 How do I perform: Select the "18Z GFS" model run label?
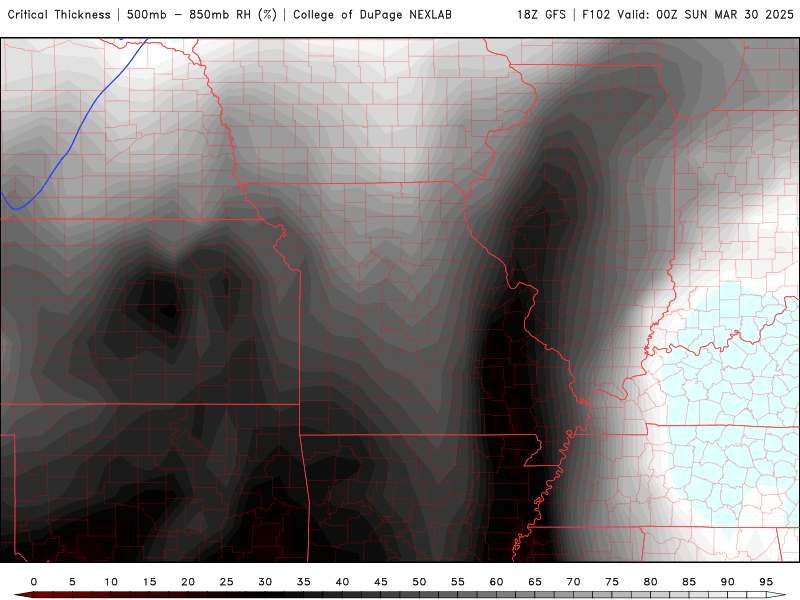pos(541,14)
